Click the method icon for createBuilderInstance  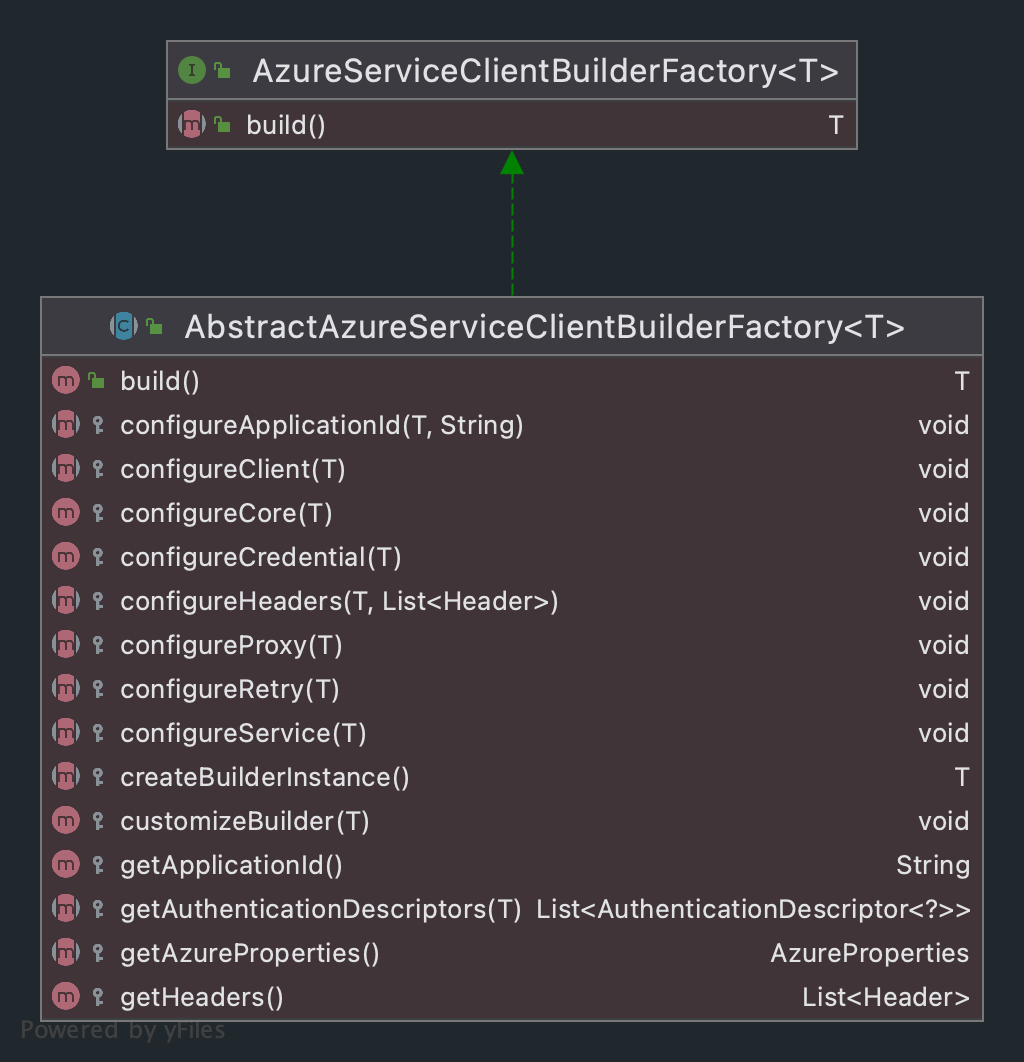point(66,777)
